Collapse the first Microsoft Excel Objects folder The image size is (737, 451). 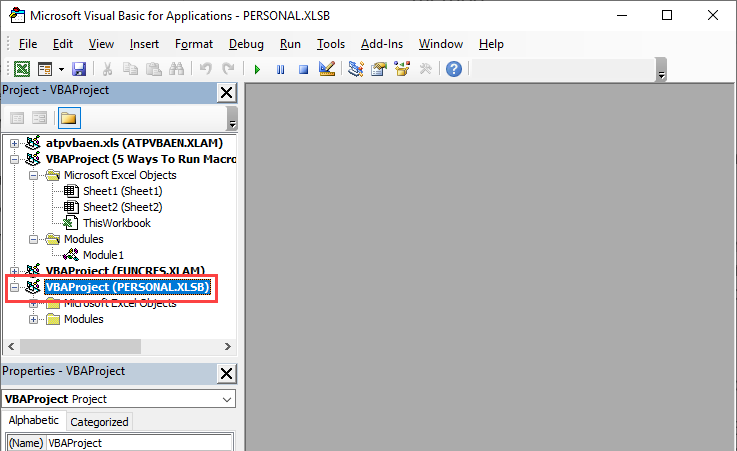33,175
